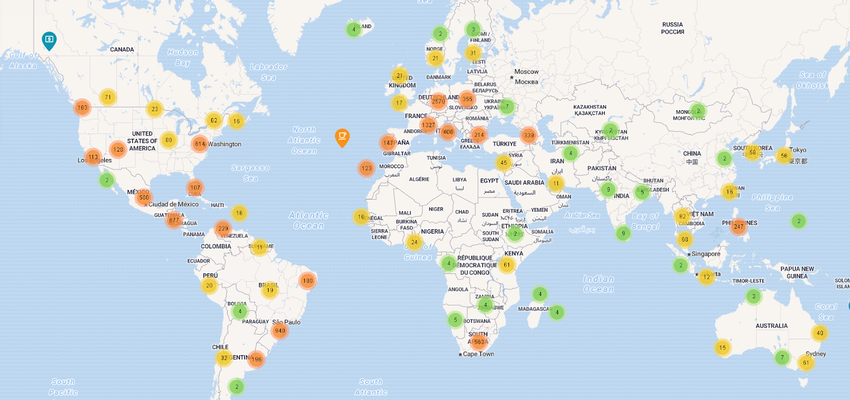Expand the 16 cluster east of Haiti
850x400 pixels.
click(x=239, y=213)
